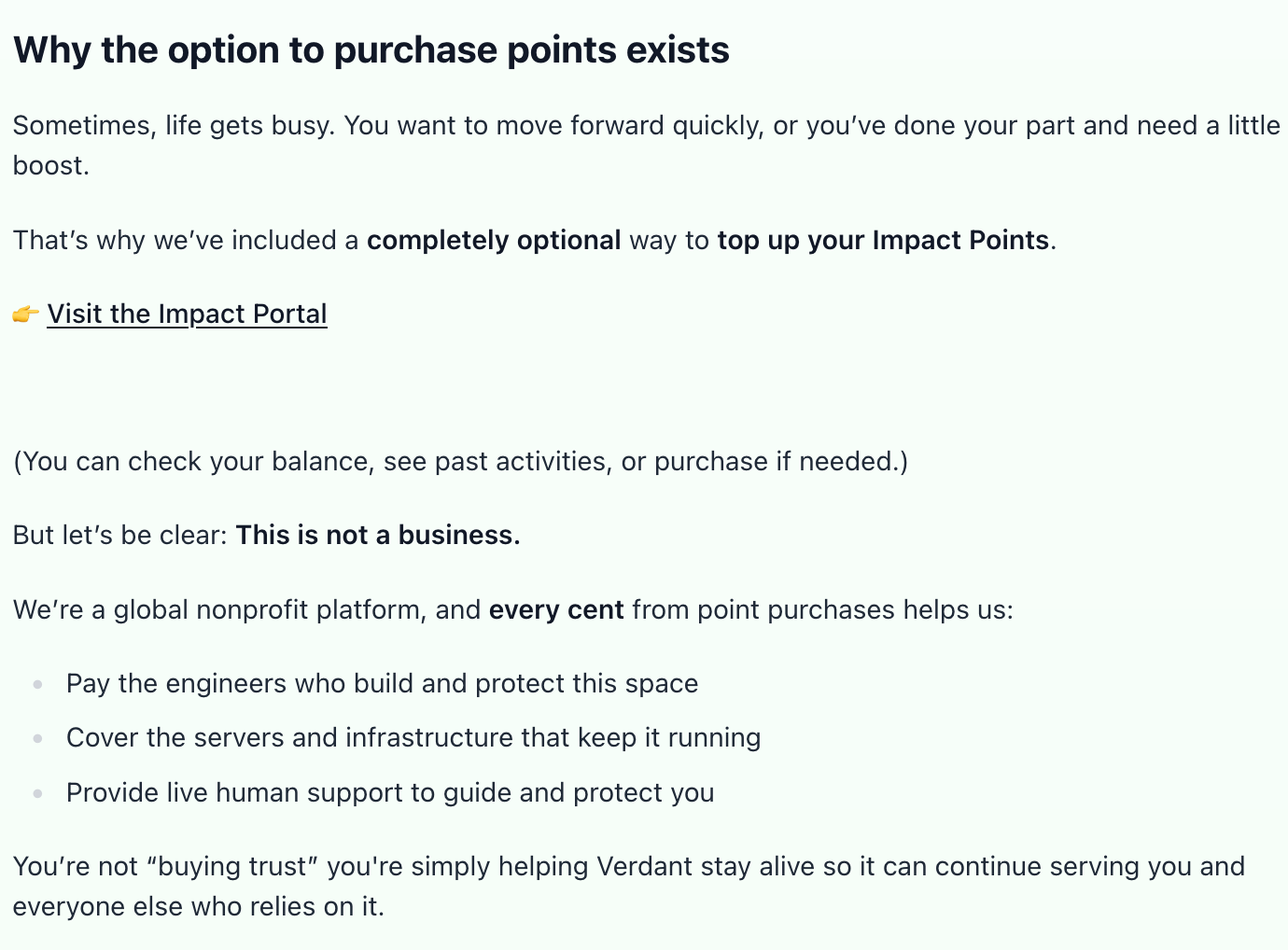
Task: Click the "But let's be clear:" text
Action: [119, 536]
